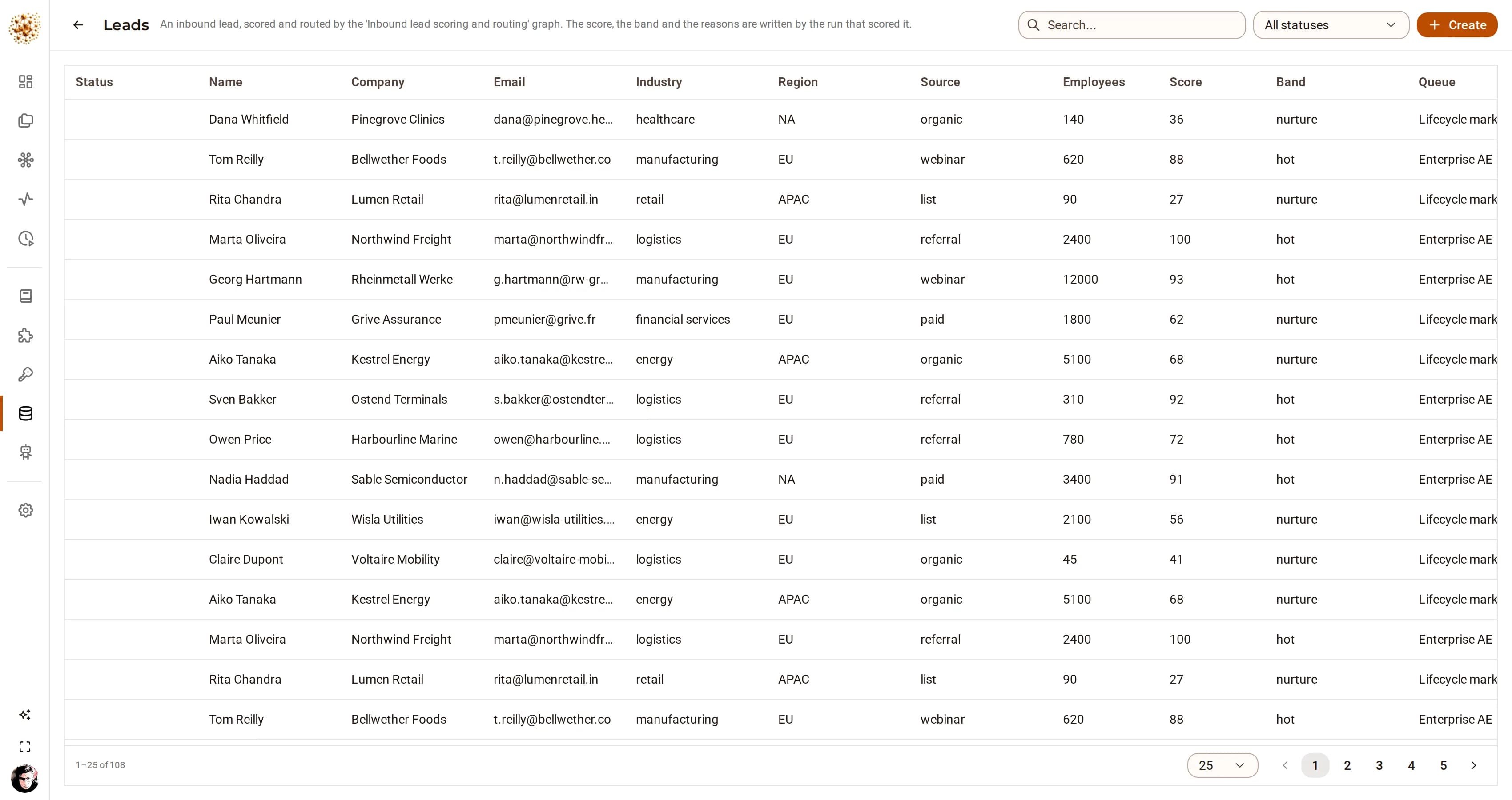Open the activity pulse icon in sidebar
Viewport: 1512px width, 800px height.
(25, 200)
